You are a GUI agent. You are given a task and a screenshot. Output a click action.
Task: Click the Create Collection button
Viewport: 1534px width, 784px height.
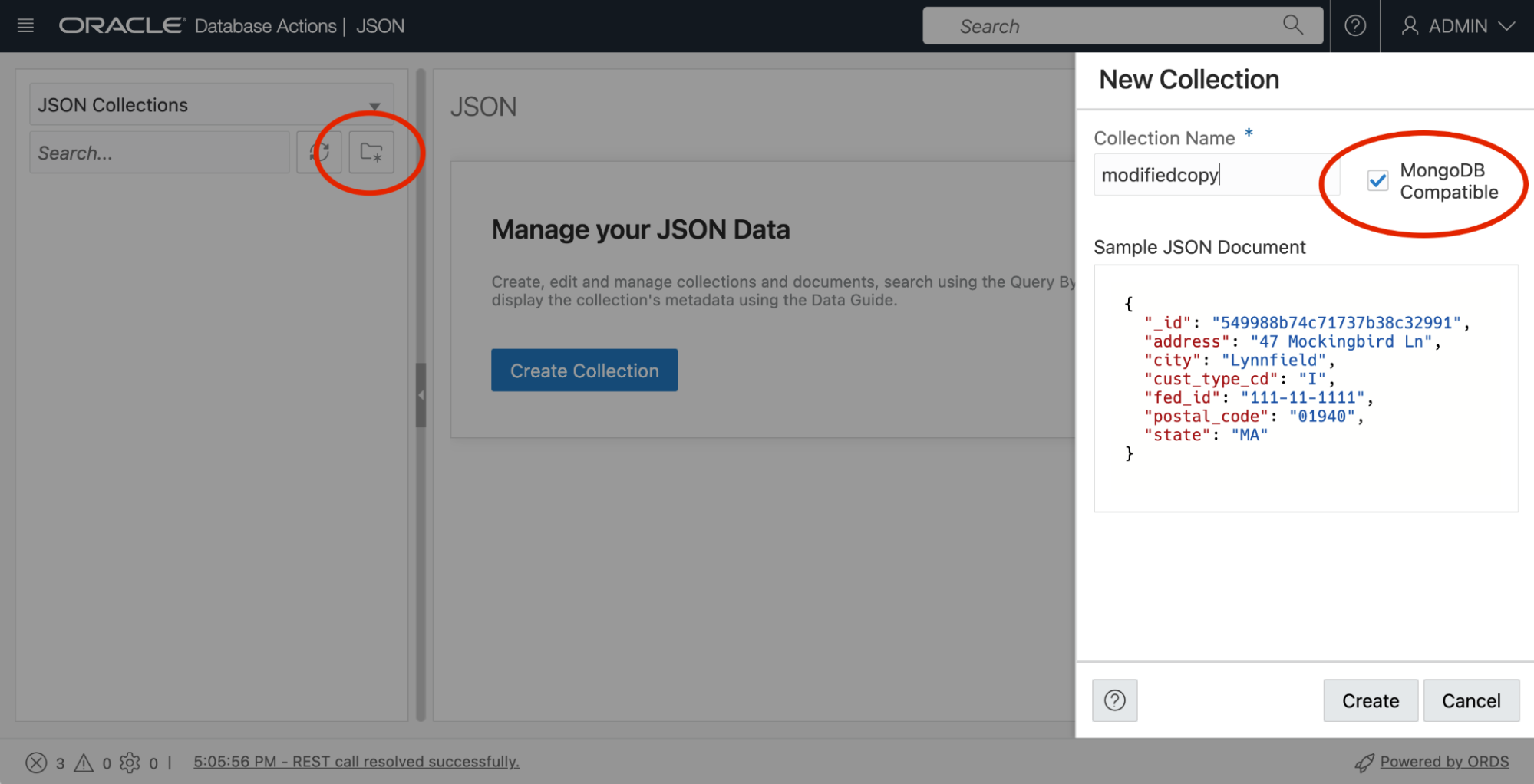click(x=584, y=370)
